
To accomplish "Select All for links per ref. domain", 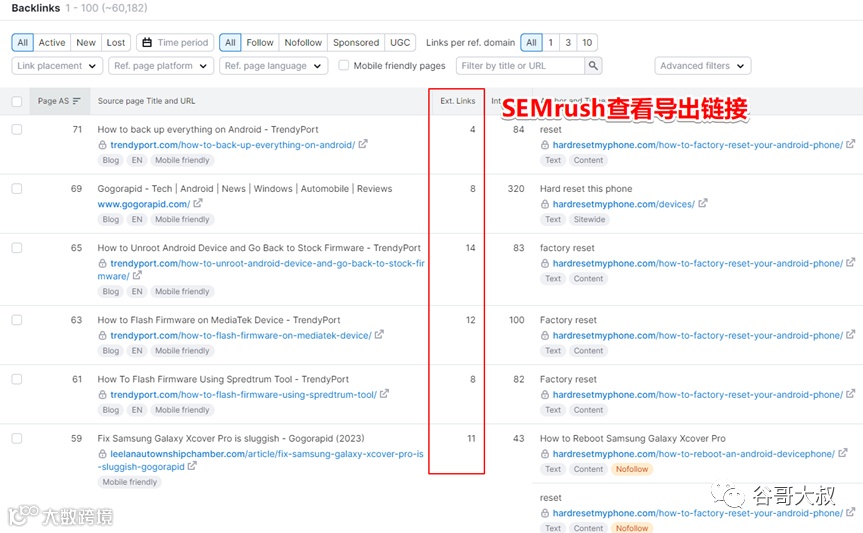I will point(531,42).
